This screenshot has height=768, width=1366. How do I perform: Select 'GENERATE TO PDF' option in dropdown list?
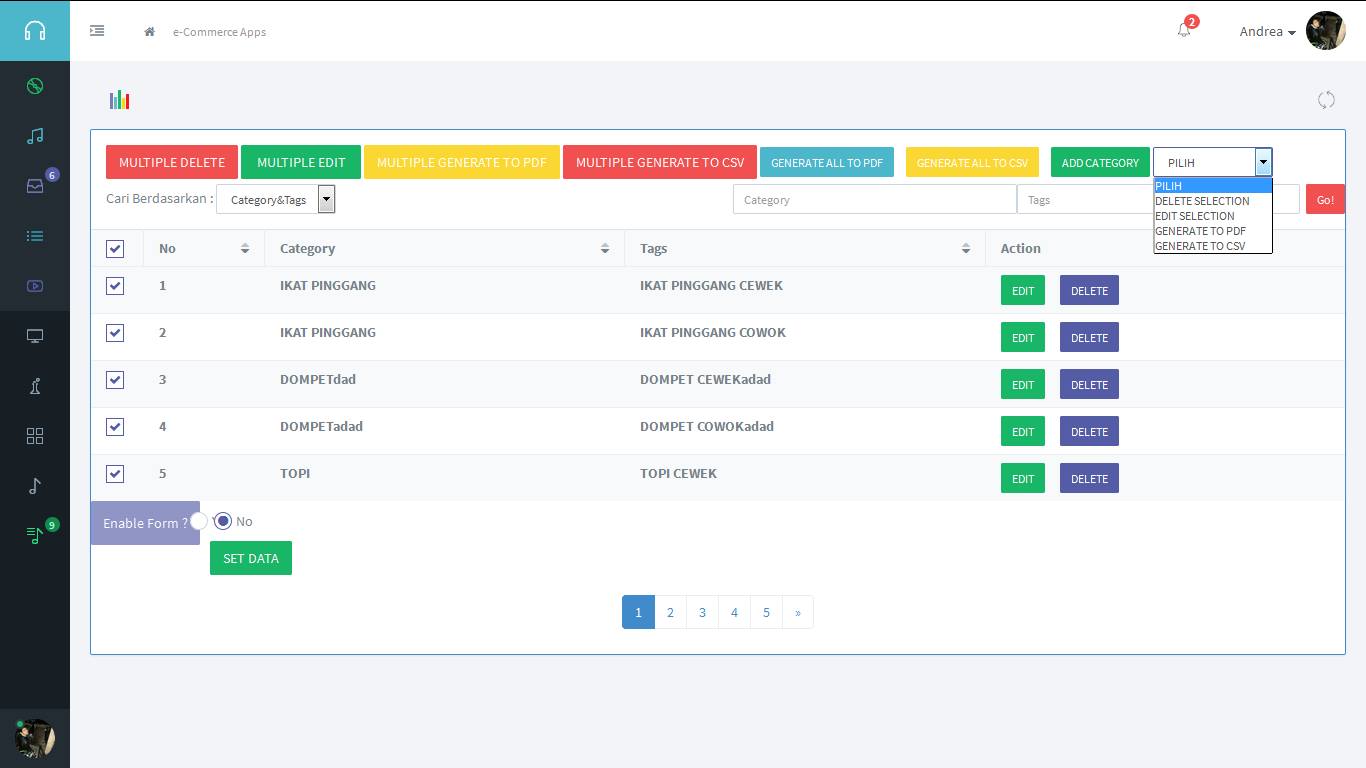[x=1200, y=231]
